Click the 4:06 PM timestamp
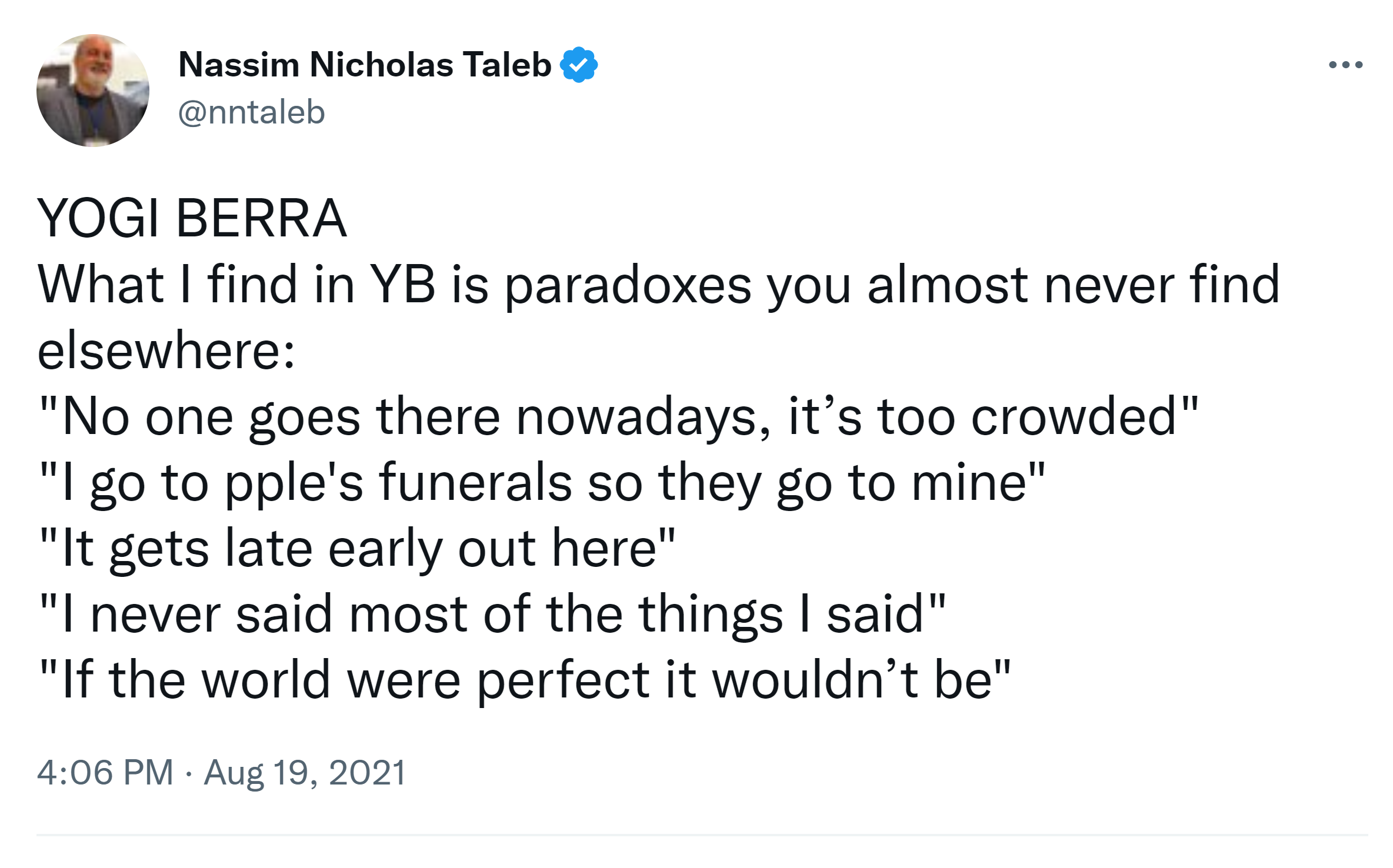The image size is (1393, 868). coord(105,772)
